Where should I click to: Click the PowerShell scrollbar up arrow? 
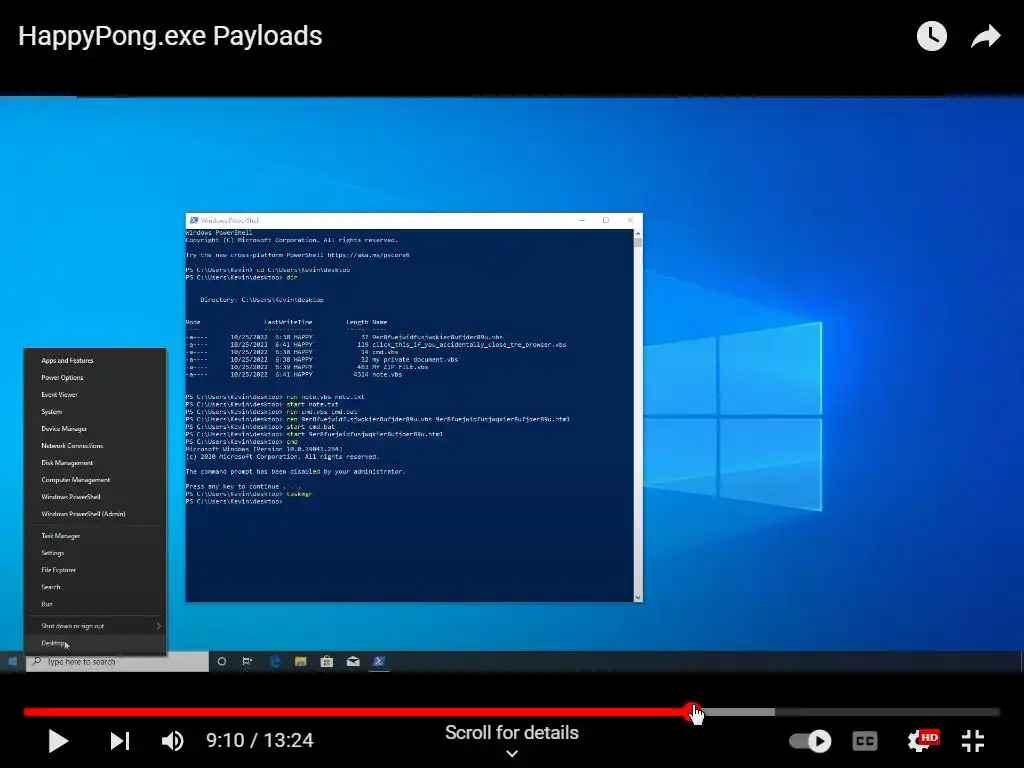638,233
